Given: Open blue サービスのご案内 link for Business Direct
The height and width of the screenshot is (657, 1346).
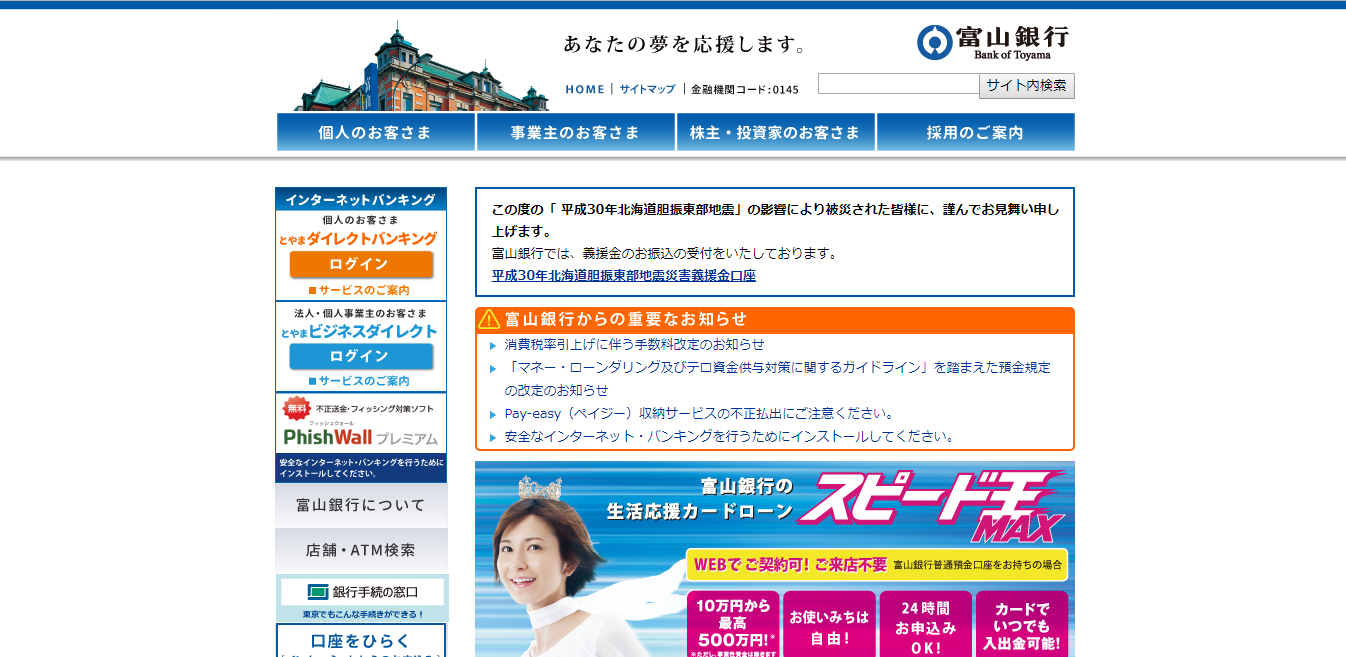Looking at the screenshot, I should coord(359,381).
